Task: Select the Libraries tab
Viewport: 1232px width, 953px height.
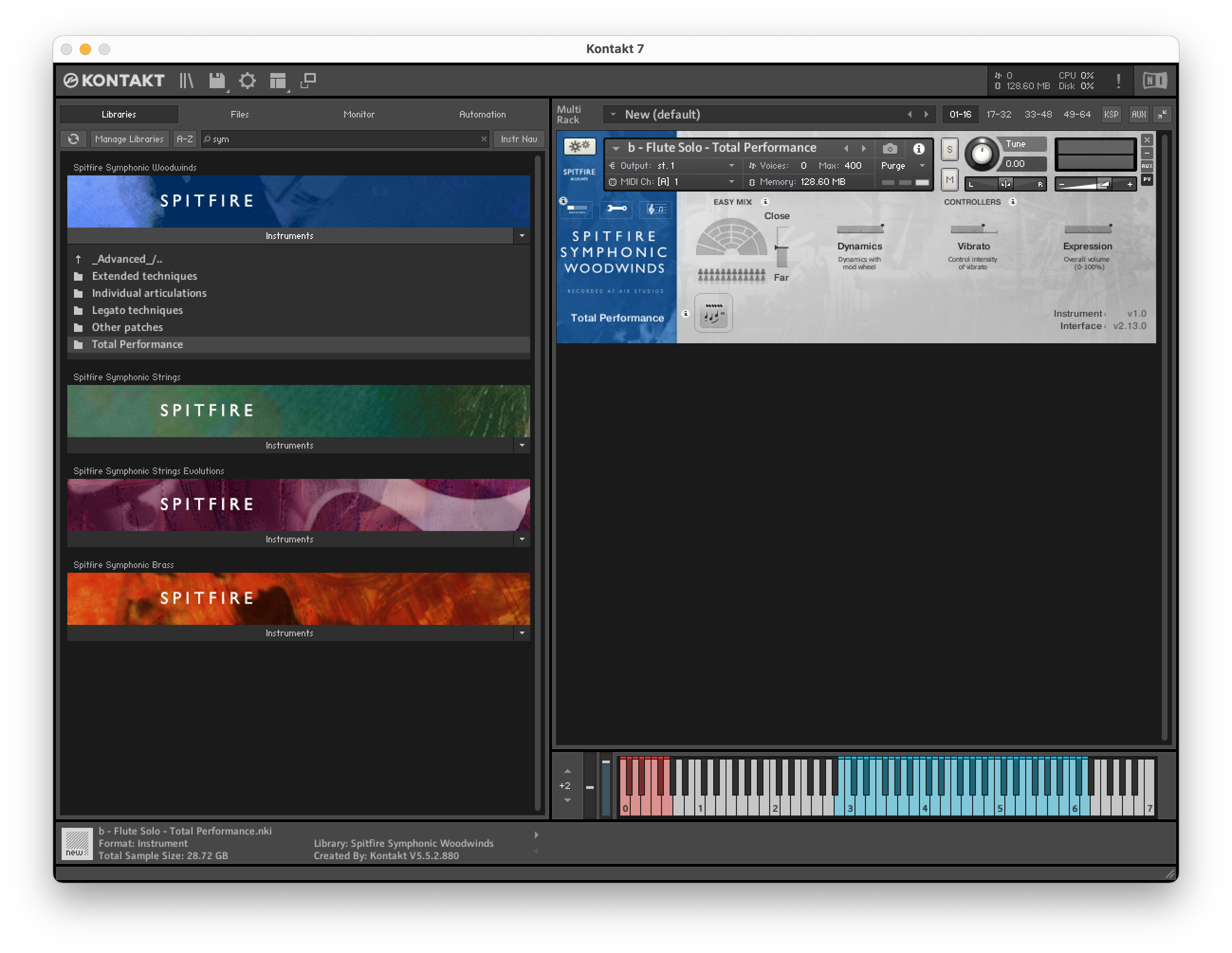Action: pos(119,114)
